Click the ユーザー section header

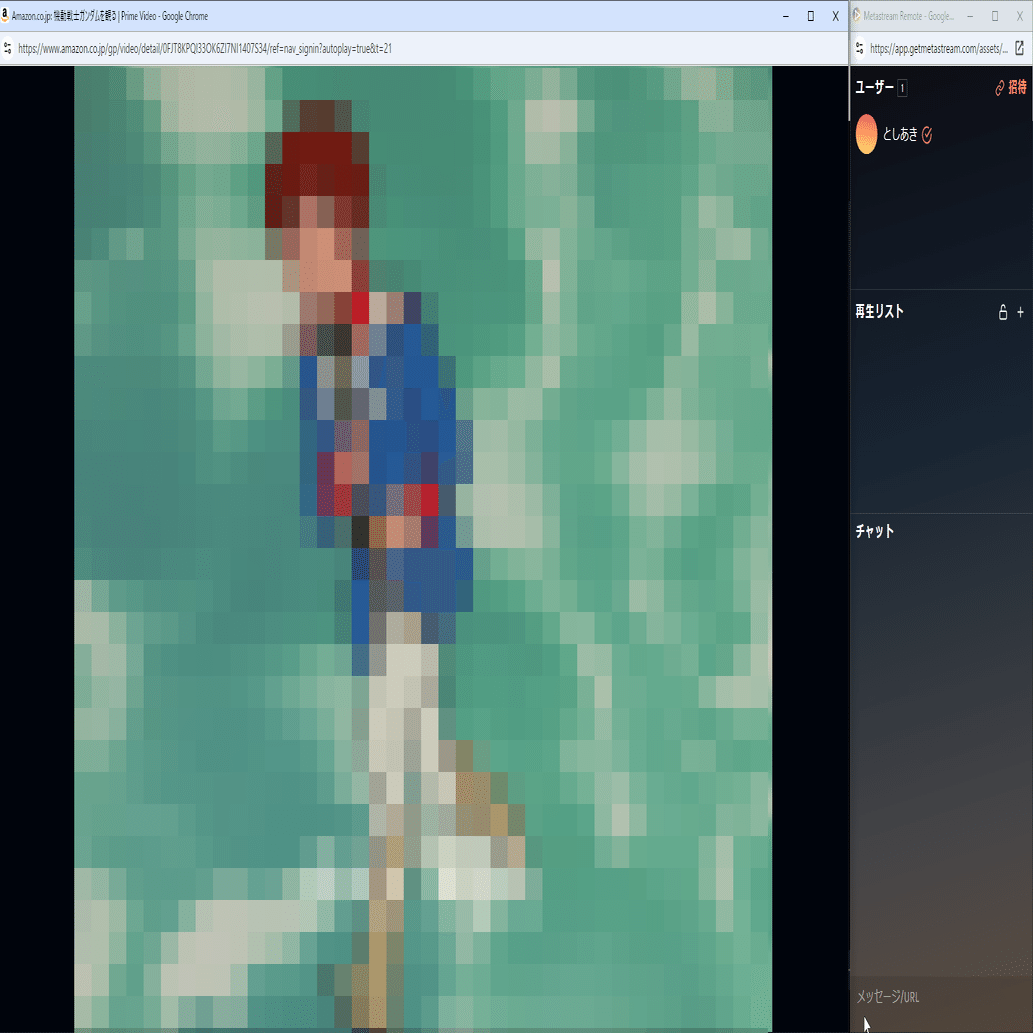(874, 87)
